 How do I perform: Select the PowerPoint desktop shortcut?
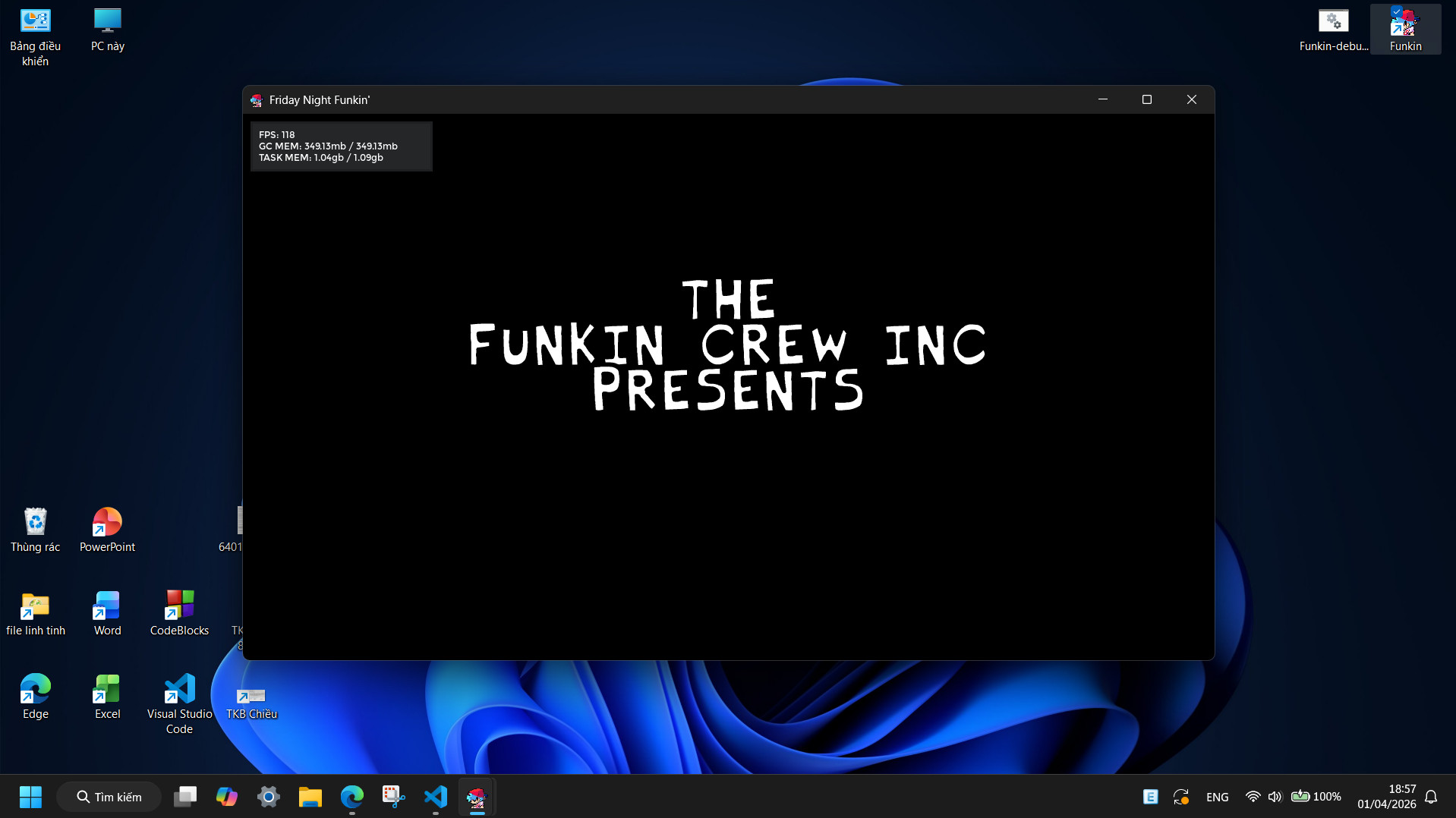[107, 530]
